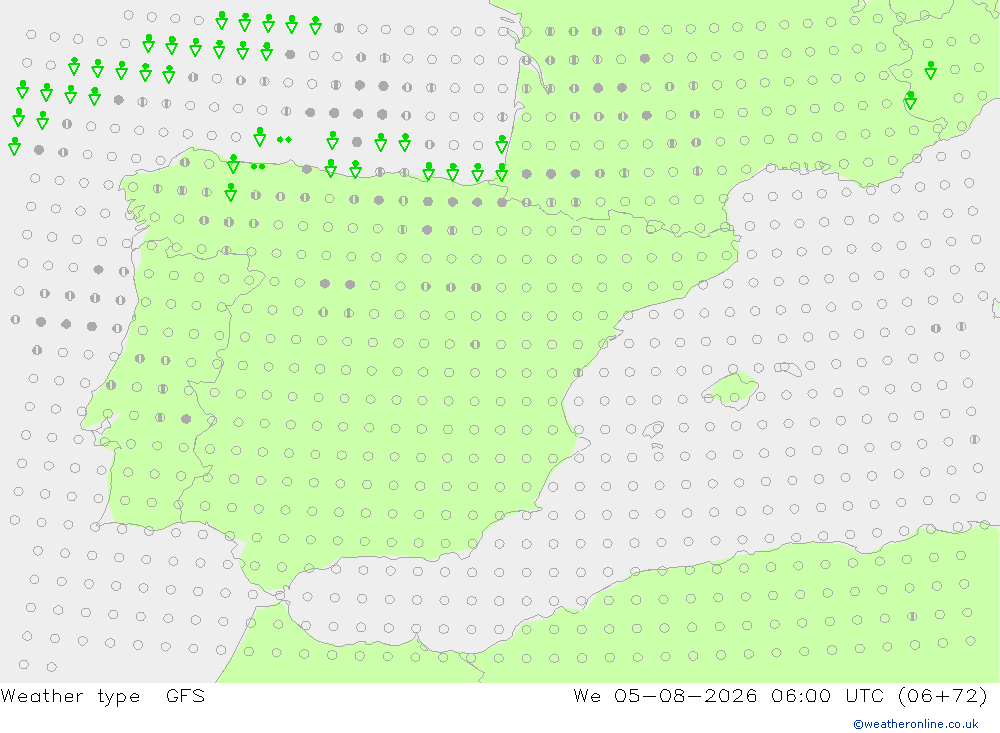Screen dimensions: 1000x733
Task: Click the Ibiza island outline
Action: [x=653, y=429]
